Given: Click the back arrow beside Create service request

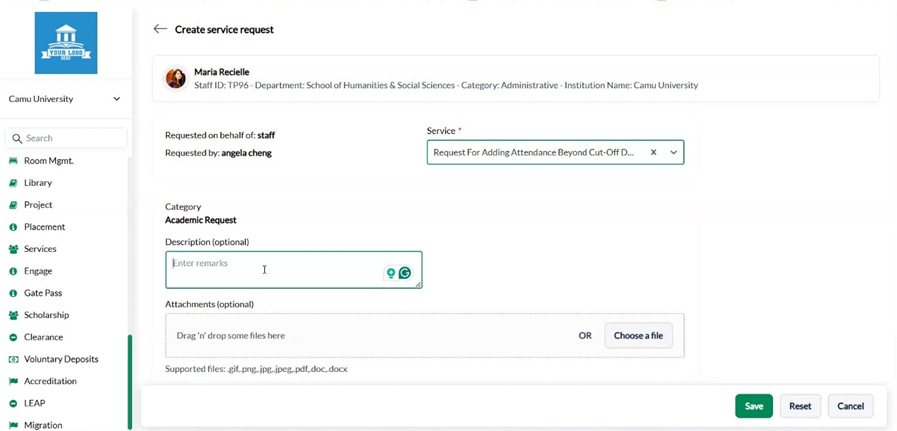Looking at the screenshot, I should coord(160,29).
